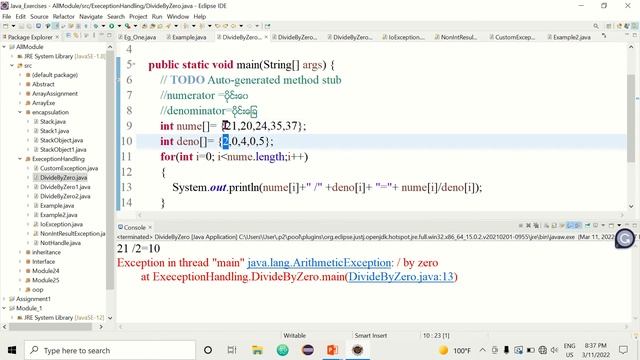Toggle Word Wrap in the Console toolbar

coord(562,226)
